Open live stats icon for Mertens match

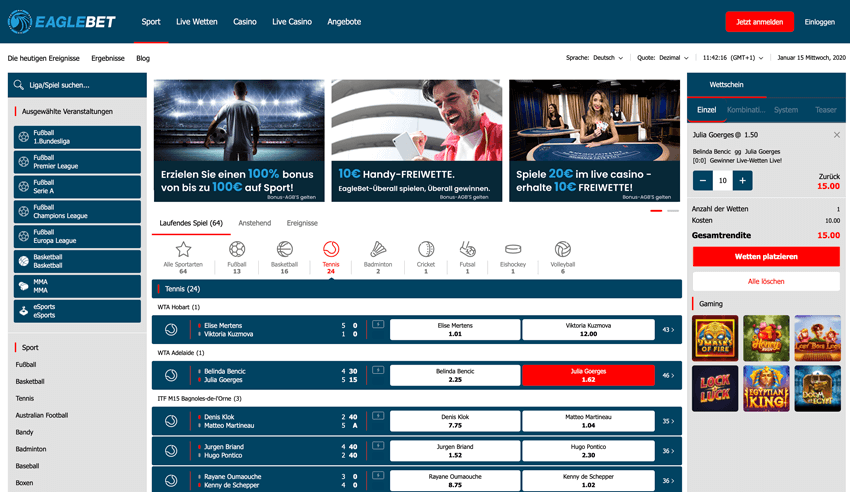tap(378, 325)
